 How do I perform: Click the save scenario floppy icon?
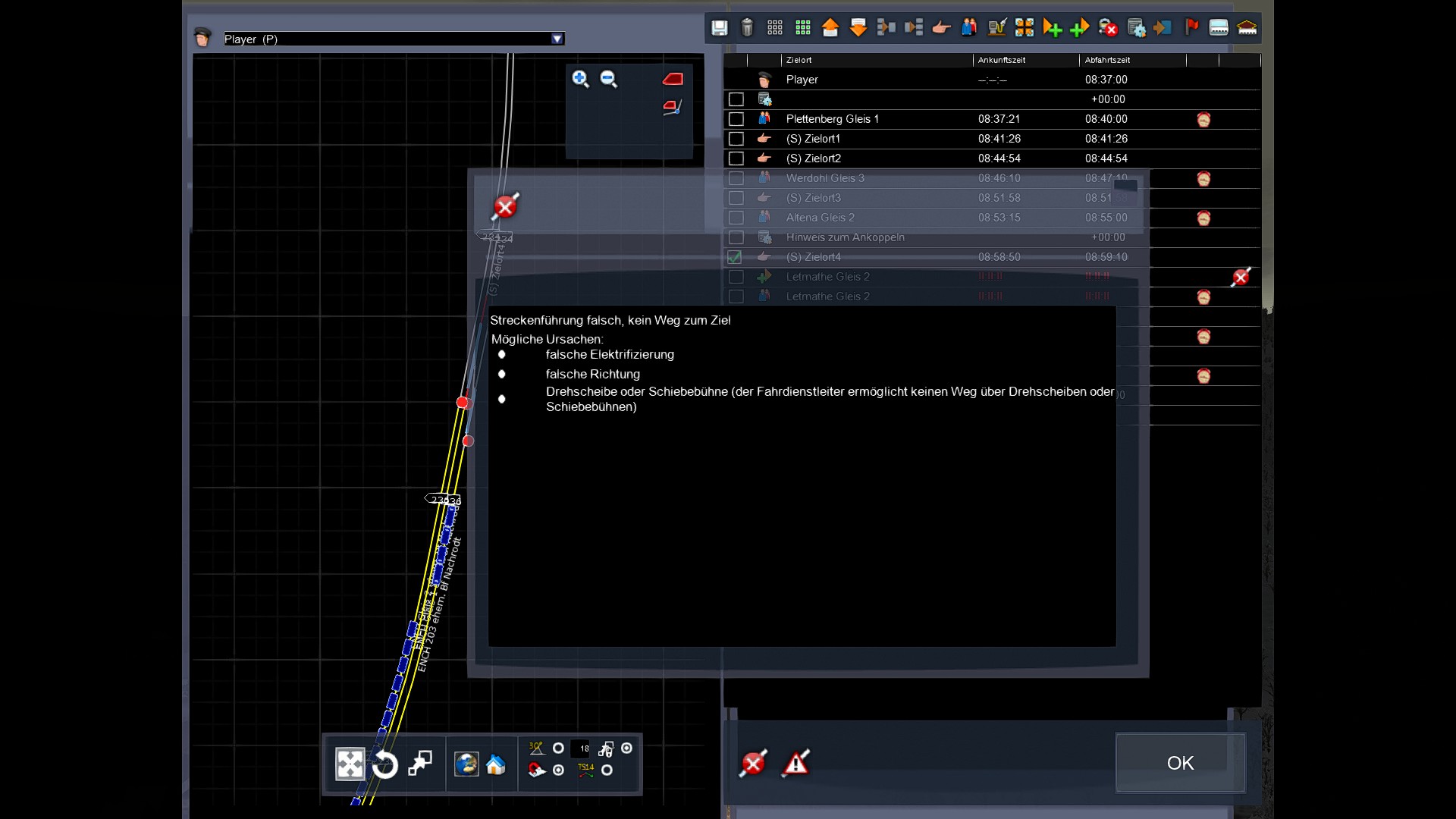719,28
